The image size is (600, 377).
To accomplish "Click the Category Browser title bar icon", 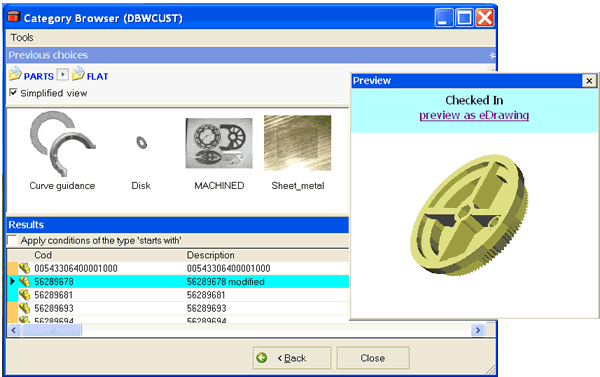I will (13, 17).
